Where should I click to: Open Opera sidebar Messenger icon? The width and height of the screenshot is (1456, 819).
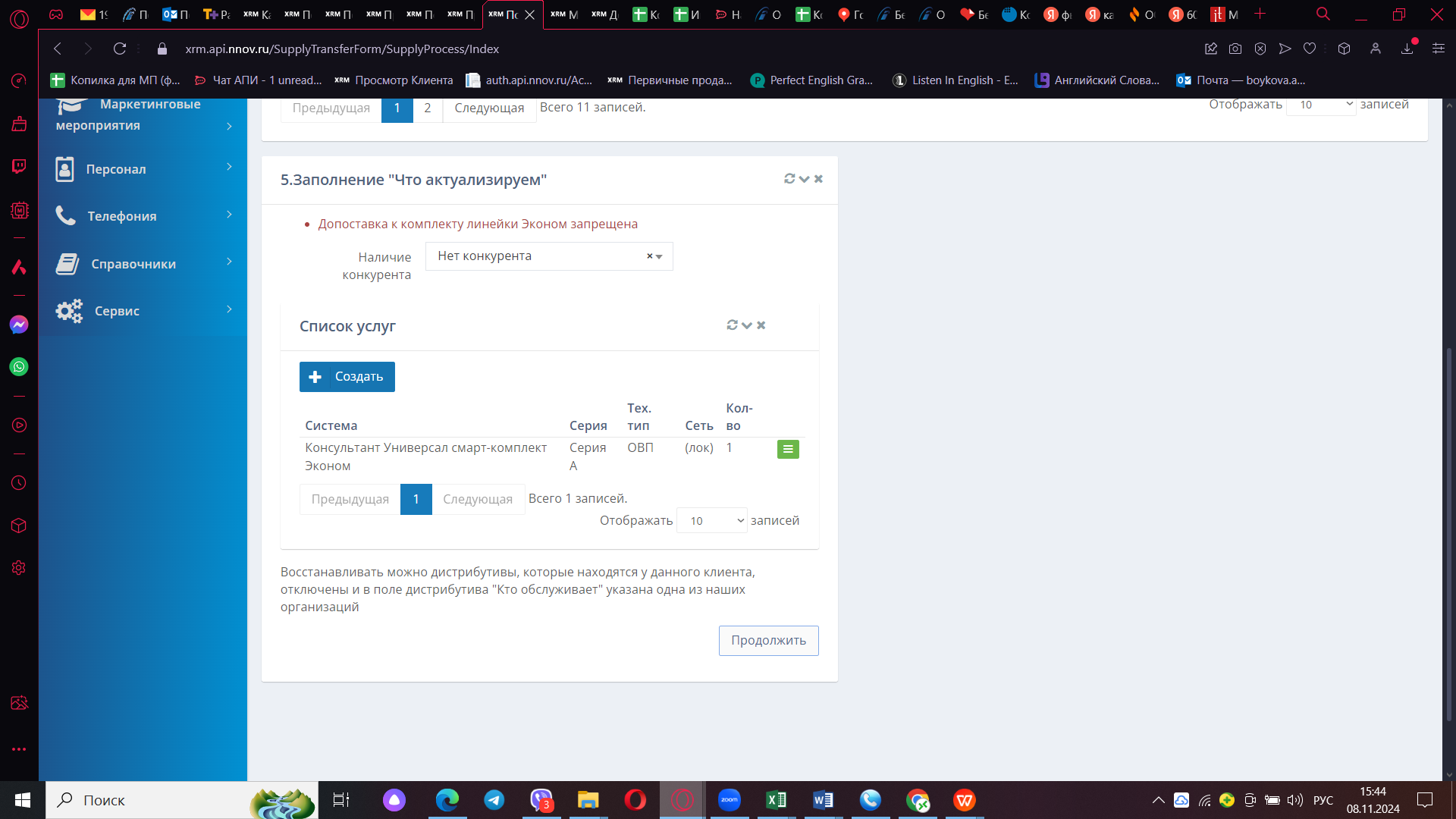click(19, 325)
